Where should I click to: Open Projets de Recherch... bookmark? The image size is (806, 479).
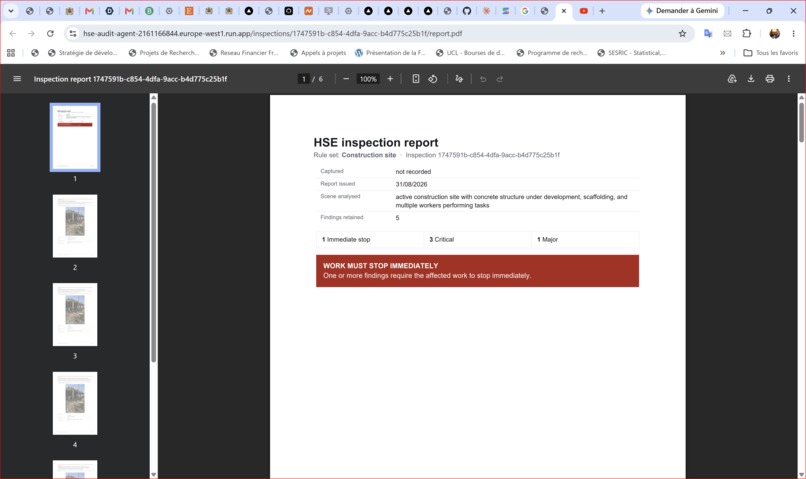tap(163, 52)
